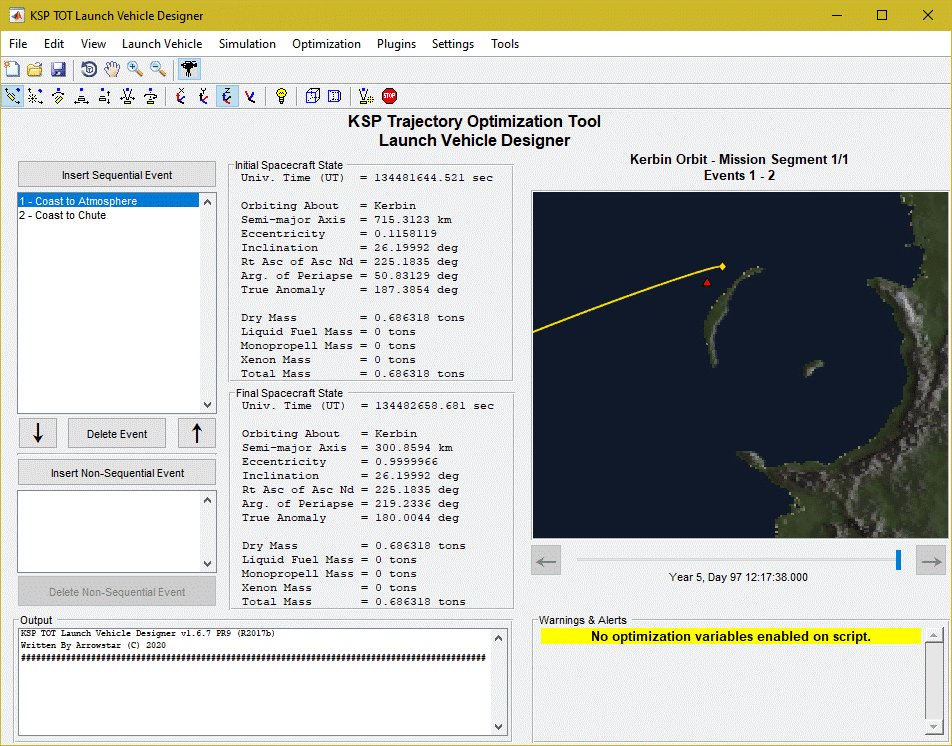Click date text 'Year 5, Day 97 12:17:38.000'

pos(738,577)
